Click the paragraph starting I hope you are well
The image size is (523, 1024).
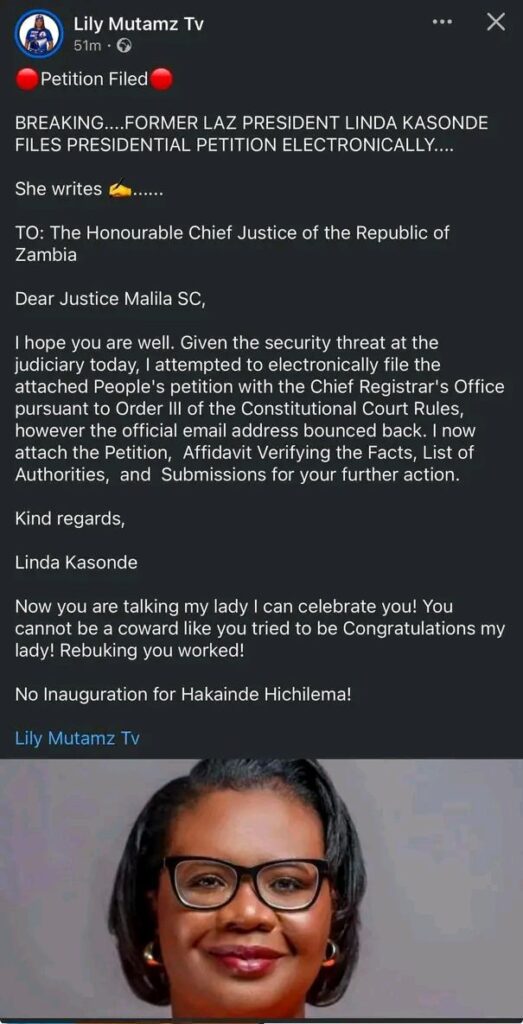click(x=259, y=409)
